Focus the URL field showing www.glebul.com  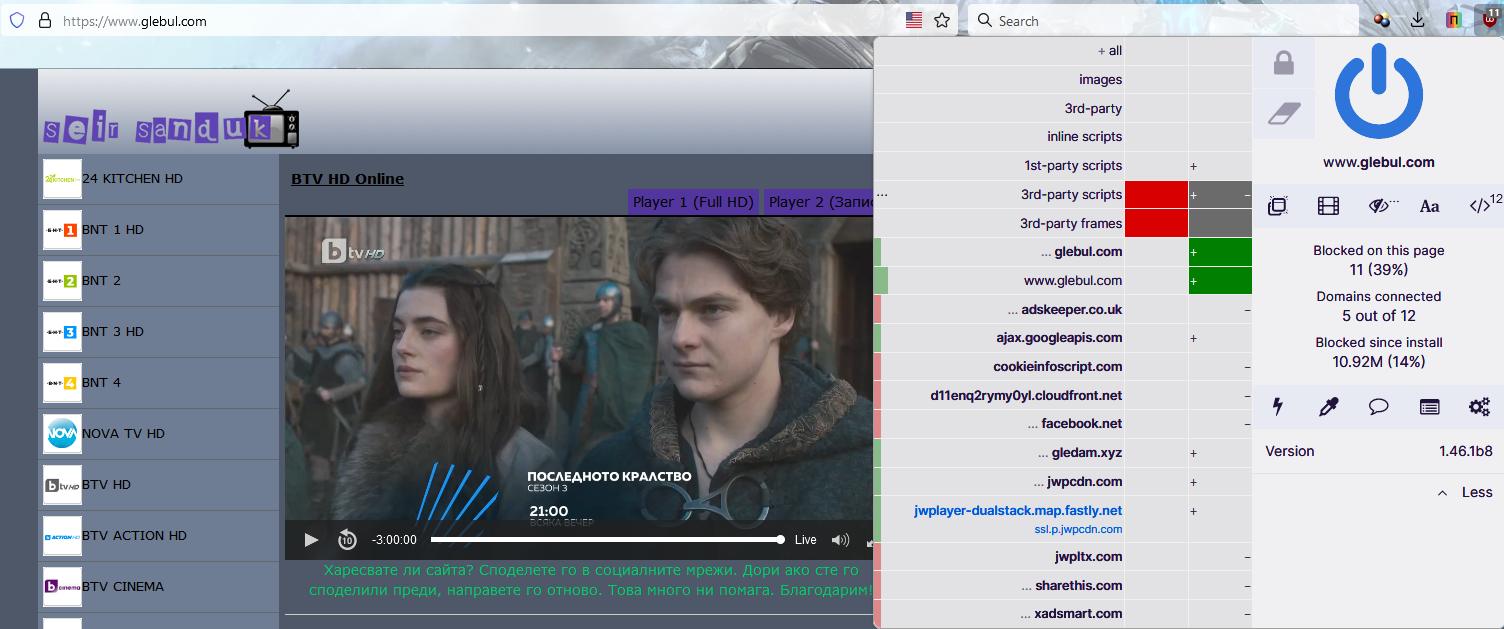(x=480, y=20)
